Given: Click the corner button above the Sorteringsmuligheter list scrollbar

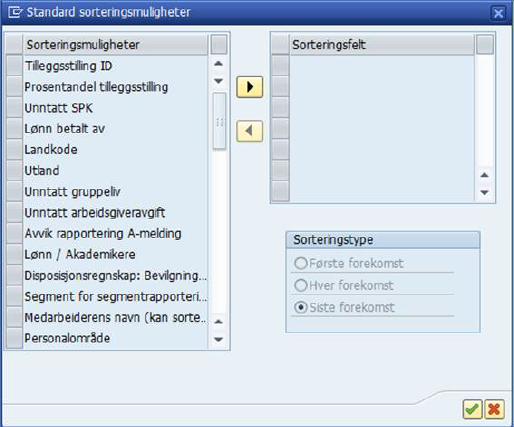Looking at the screenshot, I should coord(219,45).
